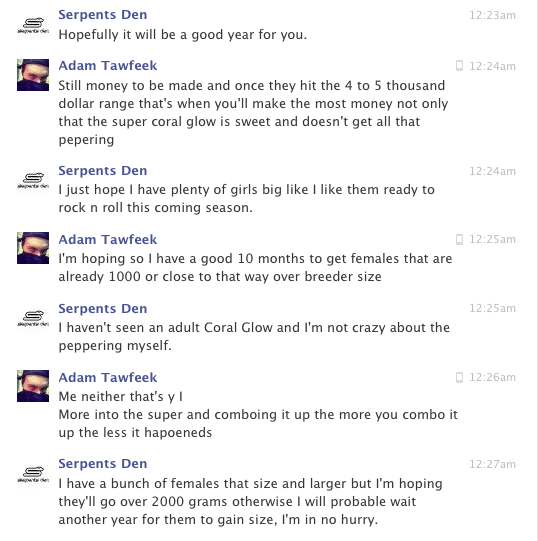Open Adam Tawfeek avatar at 12:24am message
Screen dimensions: 538x541
(x=33, y=75)
